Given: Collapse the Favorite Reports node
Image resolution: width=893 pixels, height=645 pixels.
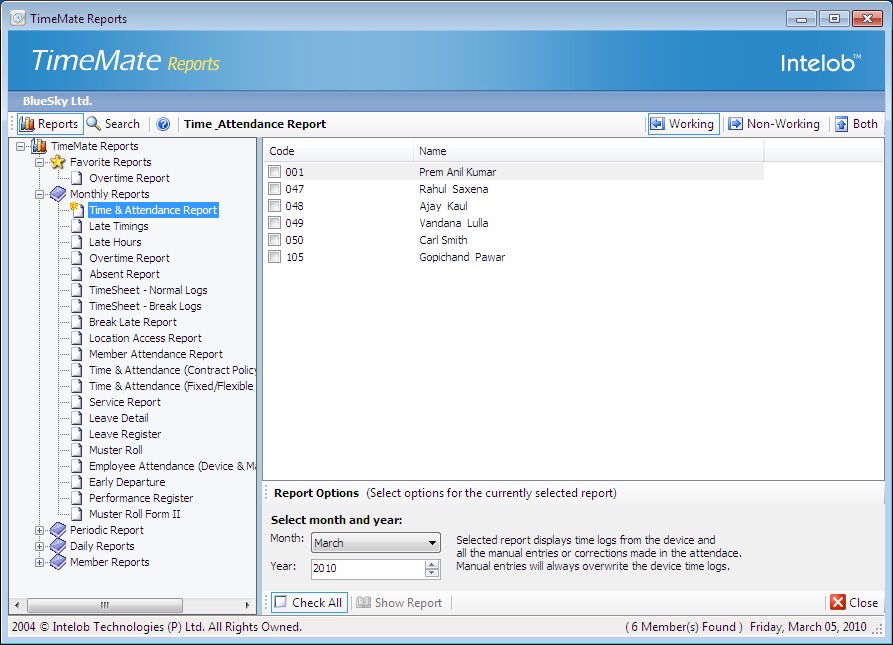Looking at the screenshot, I should pos(39,162).
